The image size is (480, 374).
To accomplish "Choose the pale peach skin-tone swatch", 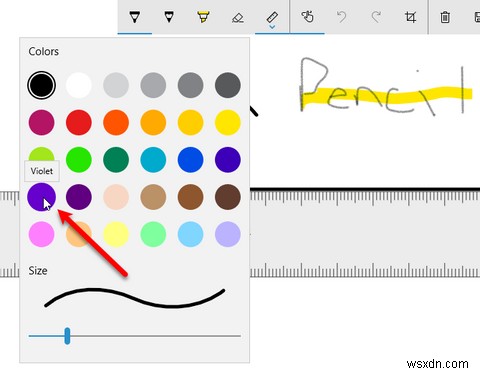I will click(x=116, y=197).
